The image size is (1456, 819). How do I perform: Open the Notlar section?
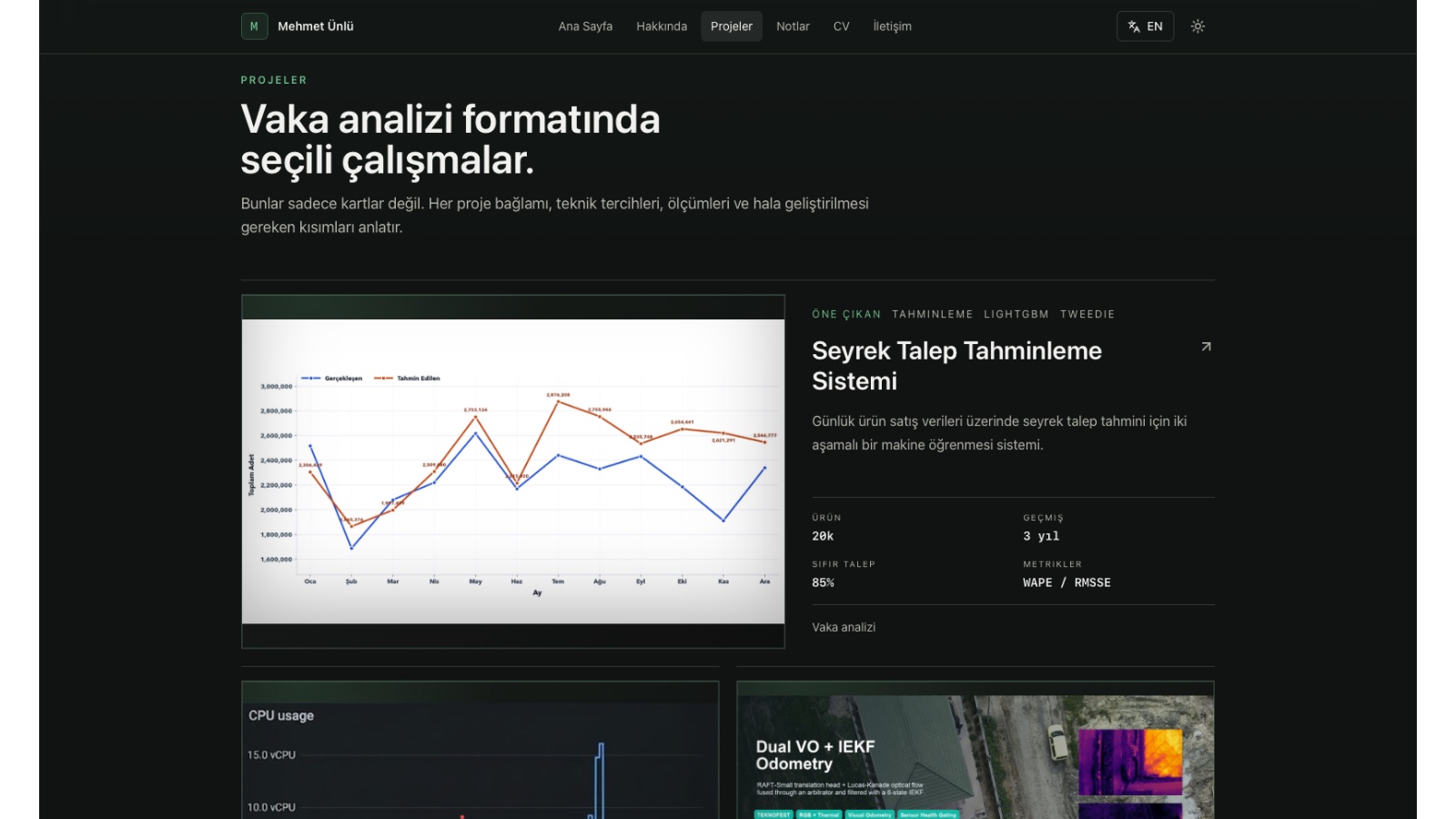point(793,26)
